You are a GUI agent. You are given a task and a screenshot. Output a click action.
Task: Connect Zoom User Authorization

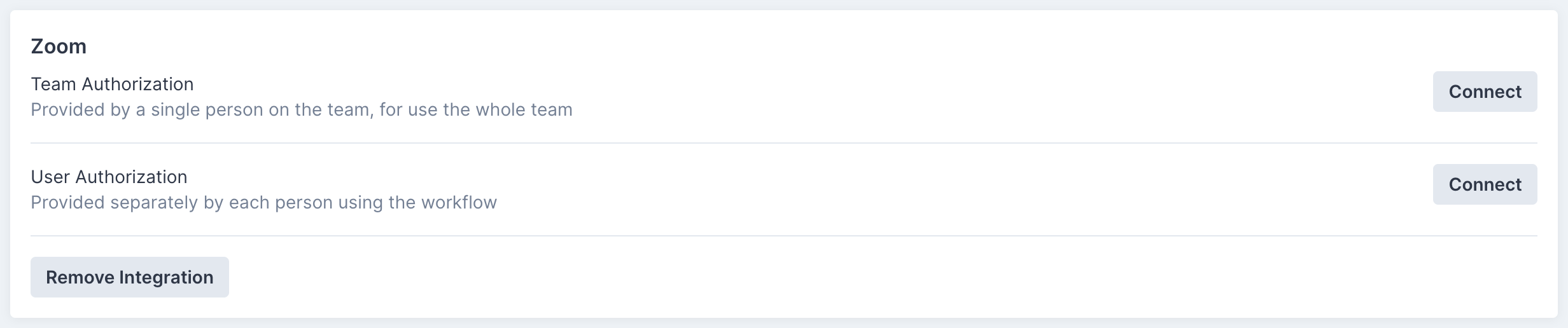1484,184
